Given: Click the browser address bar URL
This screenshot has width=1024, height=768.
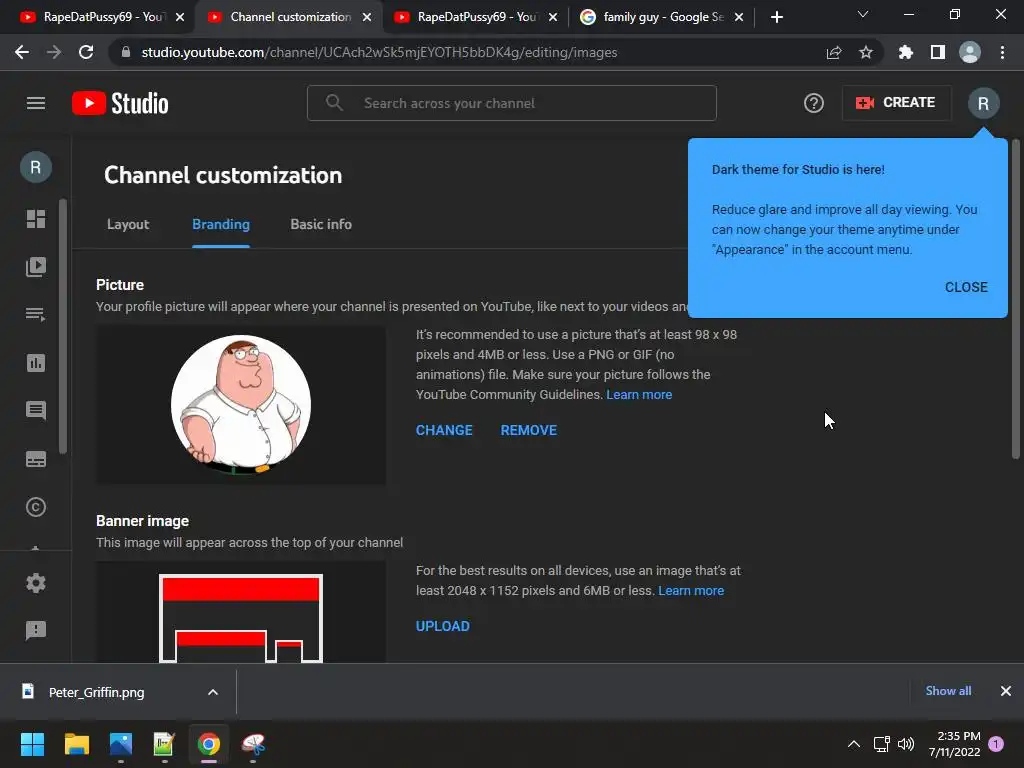Looking at the screenshot, I should 379,52.
